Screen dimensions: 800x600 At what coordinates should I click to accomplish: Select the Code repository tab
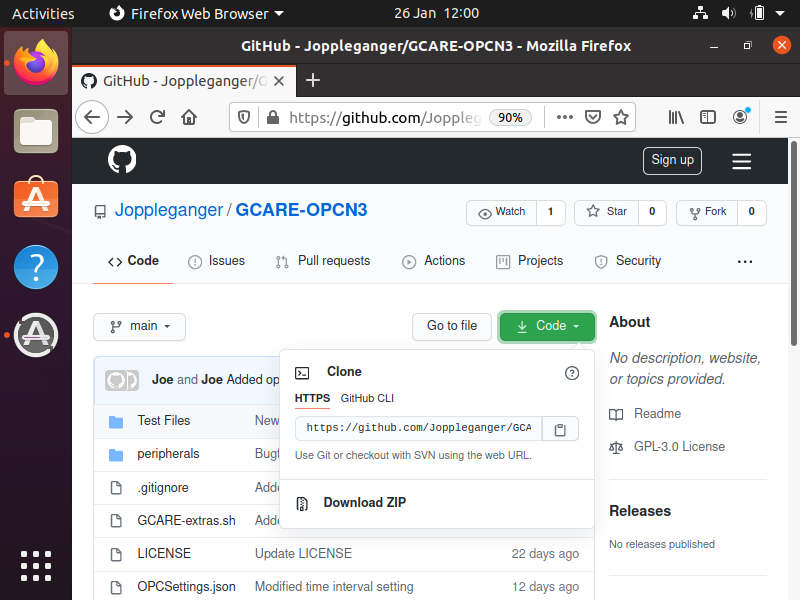pos(133,261)
